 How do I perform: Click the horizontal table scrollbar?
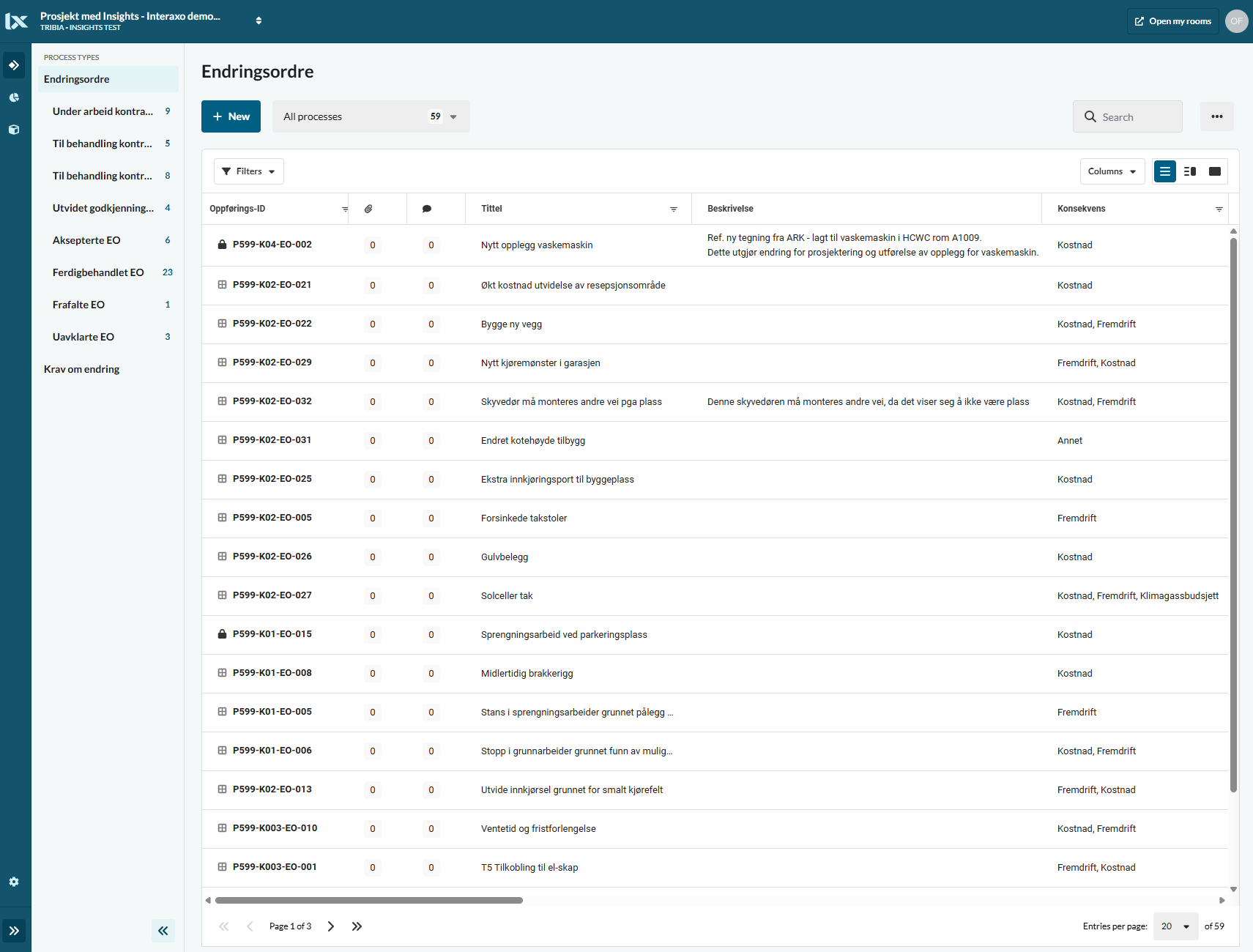tap(369, 900)
